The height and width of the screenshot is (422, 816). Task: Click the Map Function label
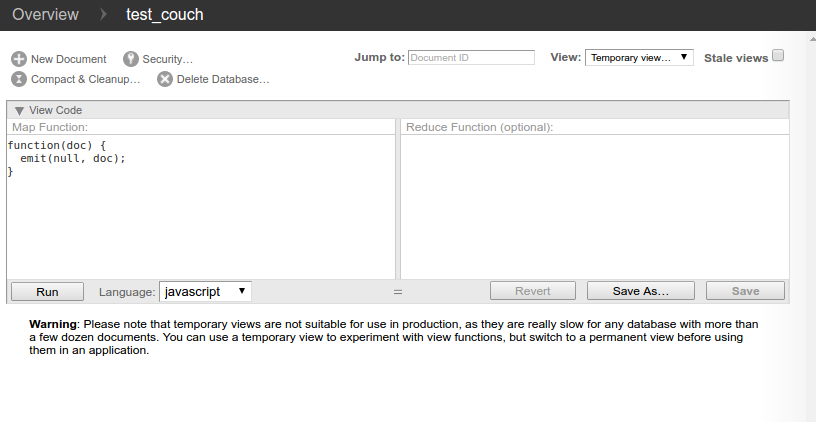tap(50, 127)
